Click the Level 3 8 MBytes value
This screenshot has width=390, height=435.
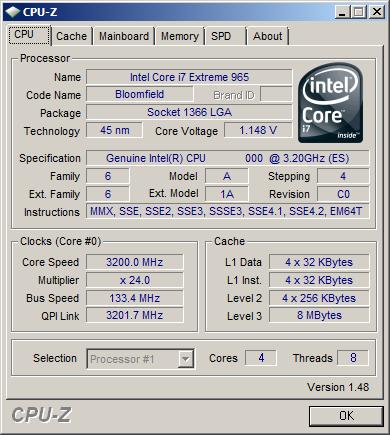[x=319, y=315]
